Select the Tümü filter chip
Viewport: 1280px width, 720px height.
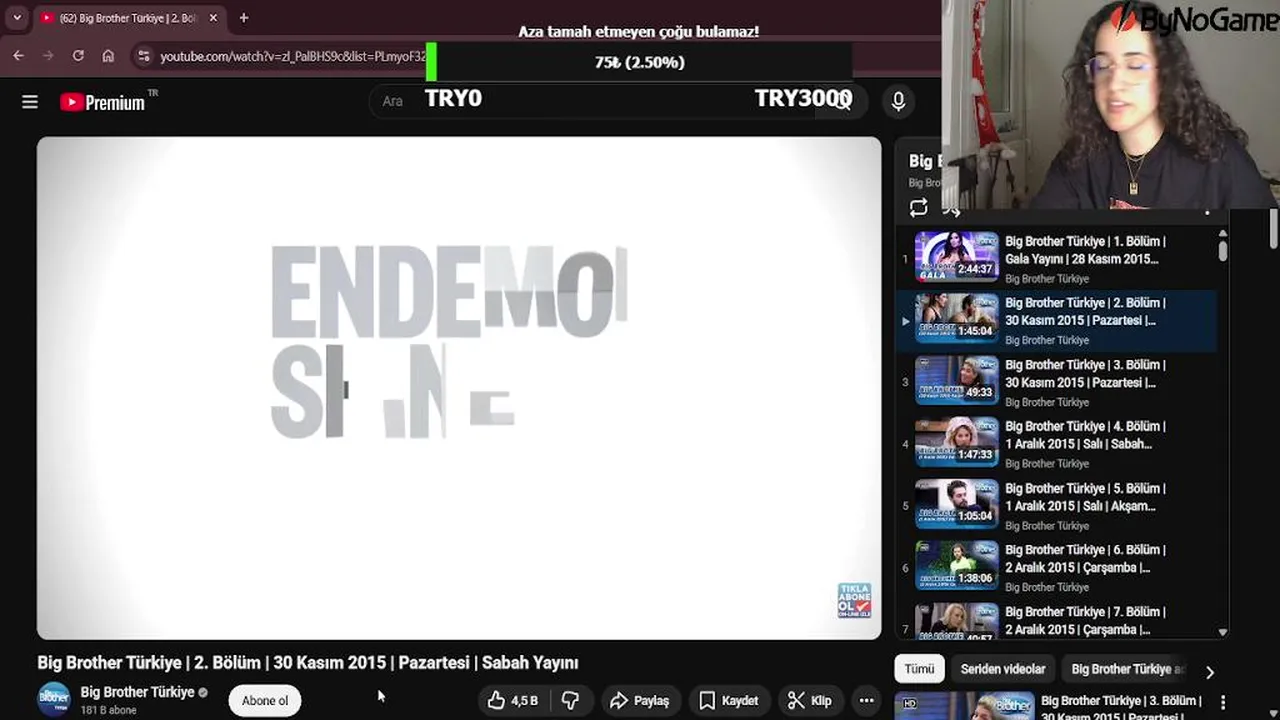click(x=919, y=669)
